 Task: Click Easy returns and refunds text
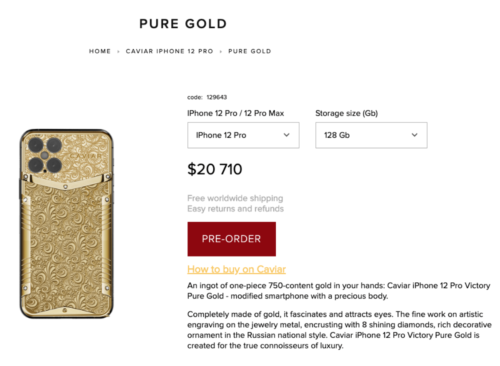pos(235,209)
